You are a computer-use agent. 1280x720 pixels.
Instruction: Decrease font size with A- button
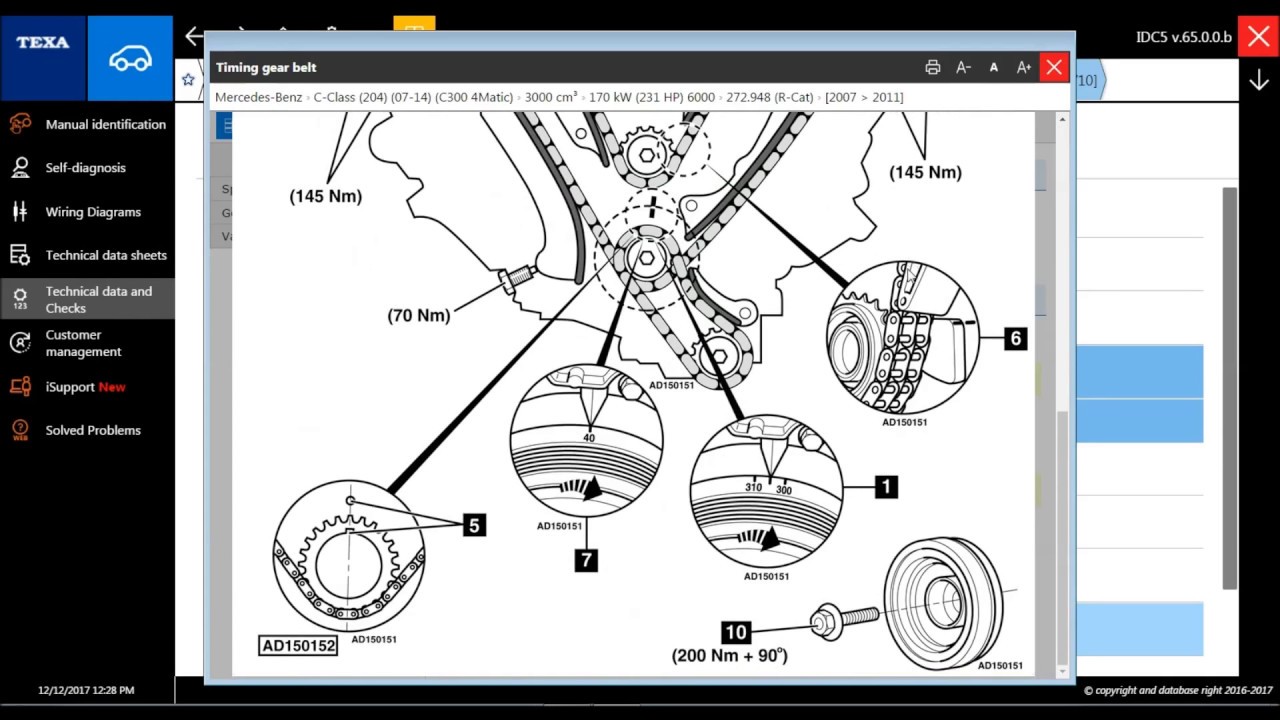(x=963, y=67)
